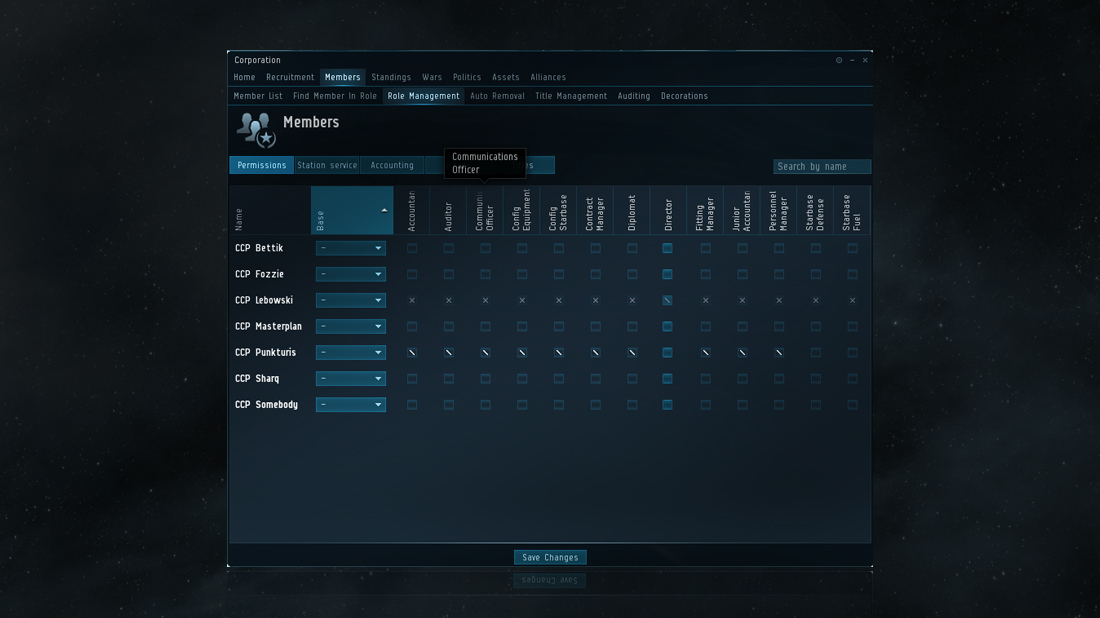Open the Alliances tab

[x=548, y=77]
